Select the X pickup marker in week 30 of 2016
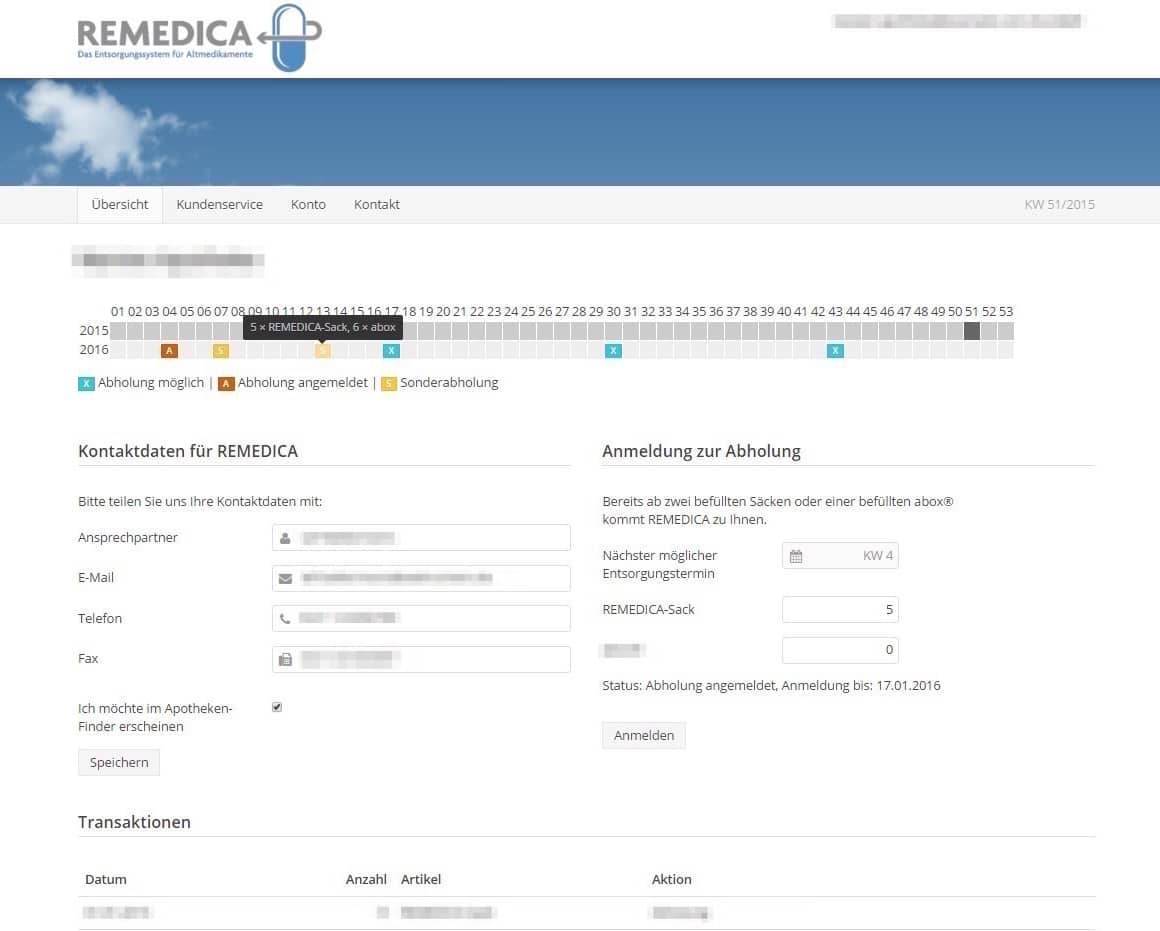The width and height of the screenshot is (1160, 931). click(613, 351)
